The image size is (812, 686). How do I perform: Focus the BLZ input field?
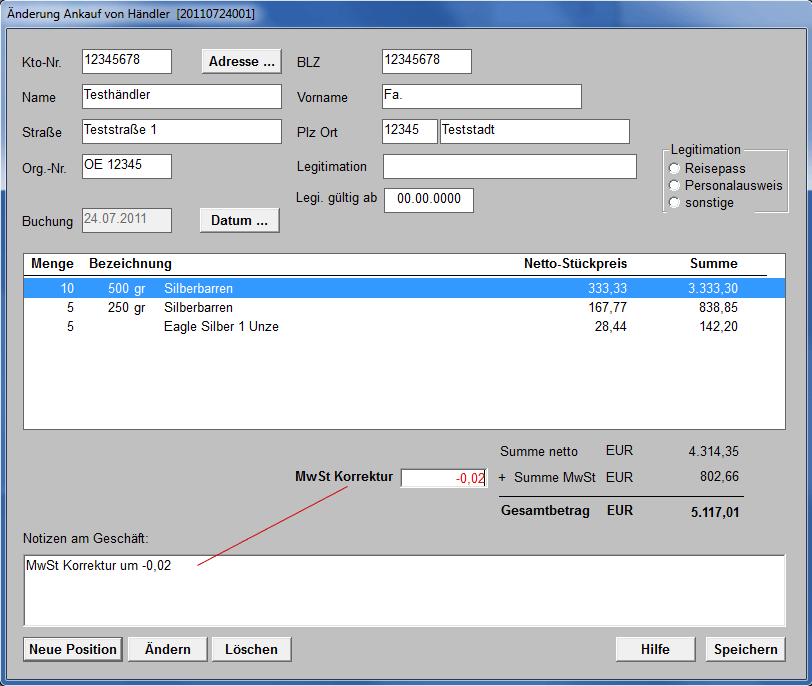426,61
